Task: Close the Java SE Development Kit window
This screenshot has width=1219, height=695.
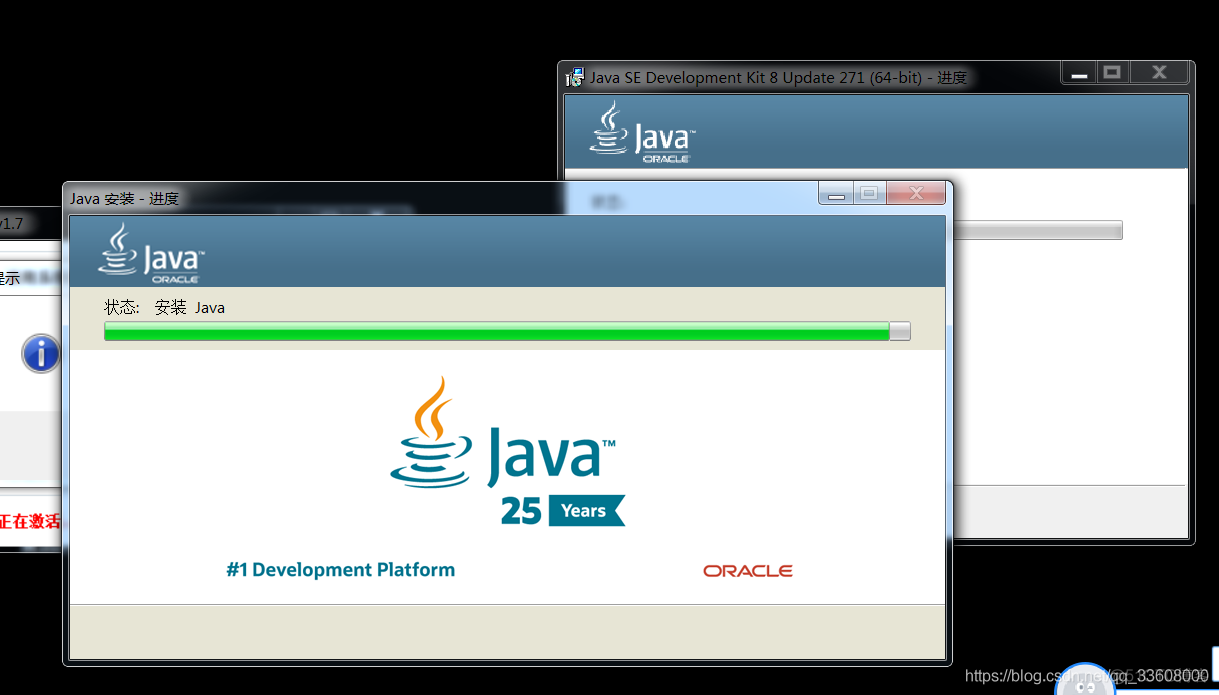Action: coord(1158,73)
